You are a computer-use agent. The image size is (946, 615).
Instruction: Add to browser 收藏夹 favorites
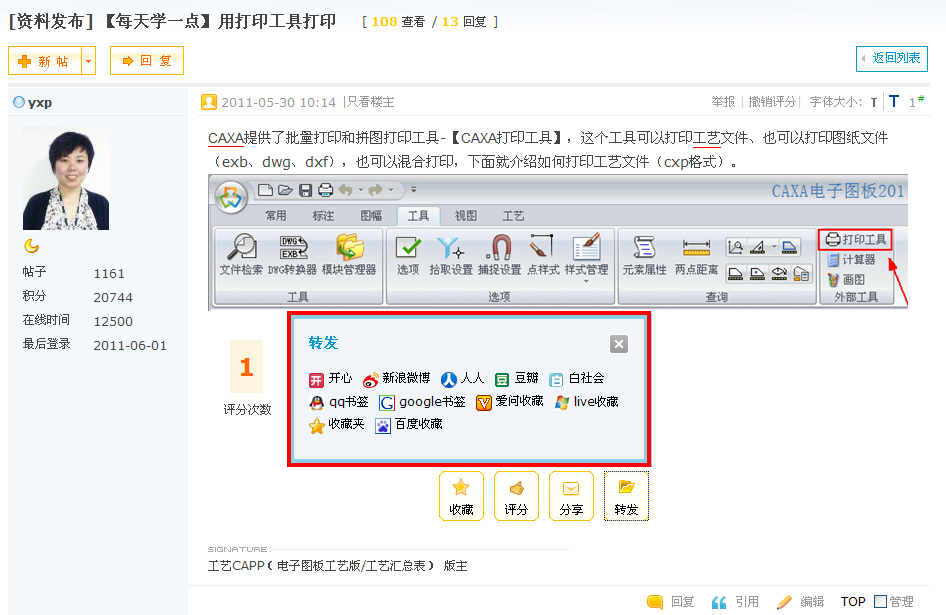tap(337, 425)
